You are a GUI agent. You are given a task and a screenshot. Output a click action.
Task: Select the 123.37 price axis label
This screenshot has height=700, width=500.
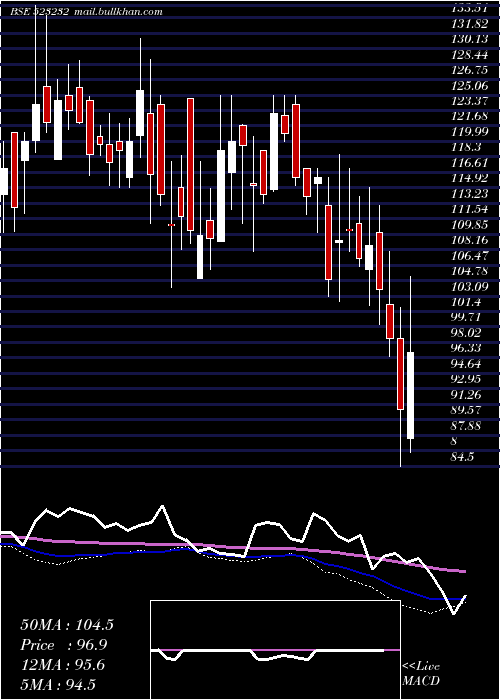pos(469,101)
